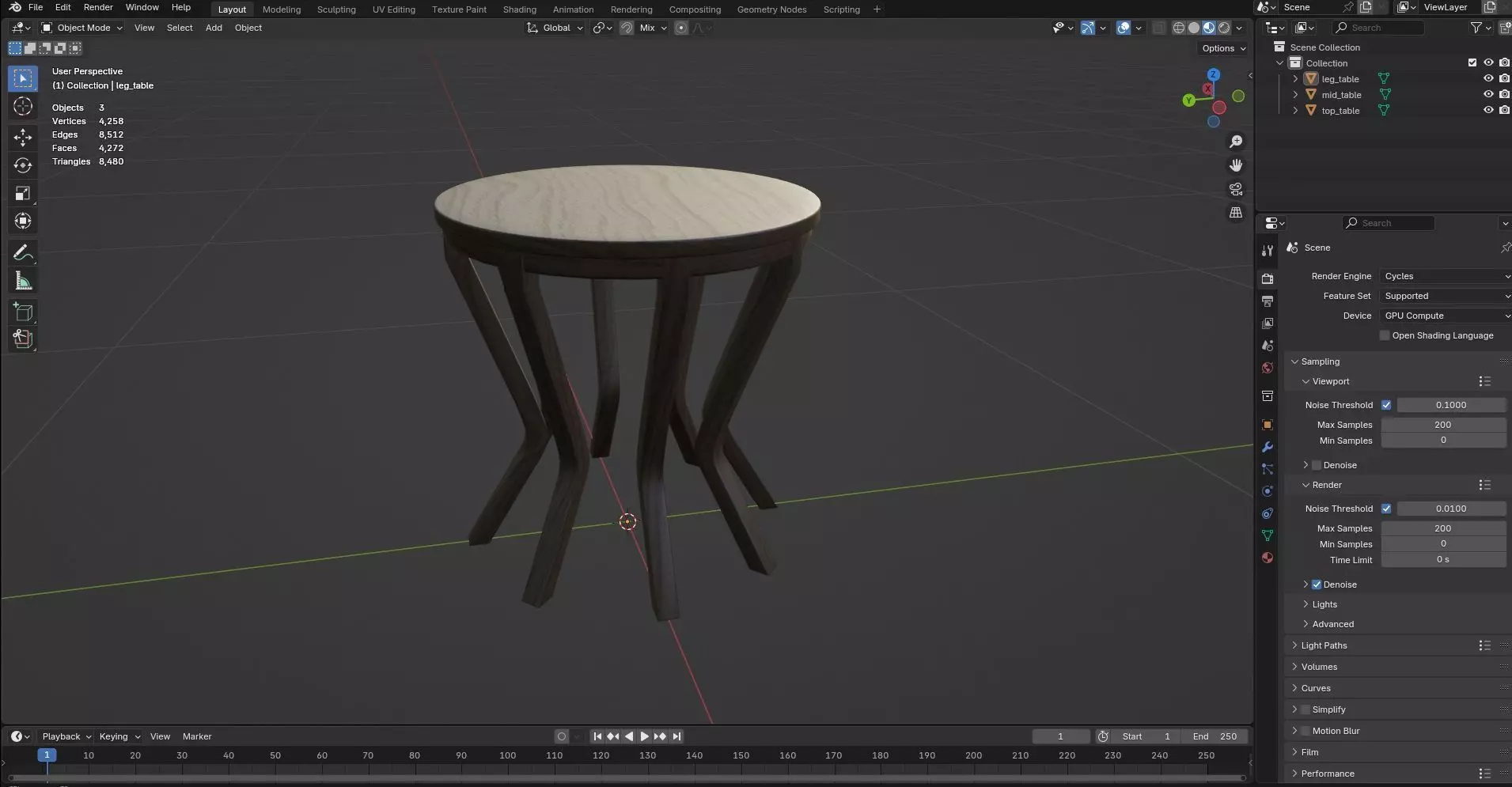
Task: Open the Object properties tab
Action: (1268, 425)
